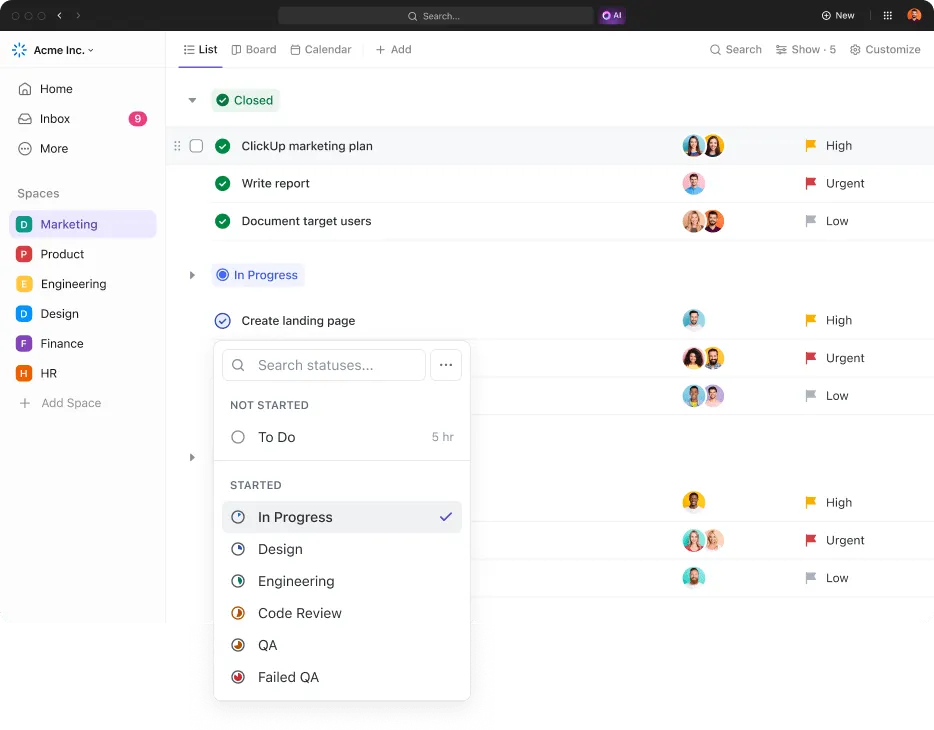The height and width of the screenshot is (730, 934).
Task: Select the To Do status radio
Action: coord(238,437)
